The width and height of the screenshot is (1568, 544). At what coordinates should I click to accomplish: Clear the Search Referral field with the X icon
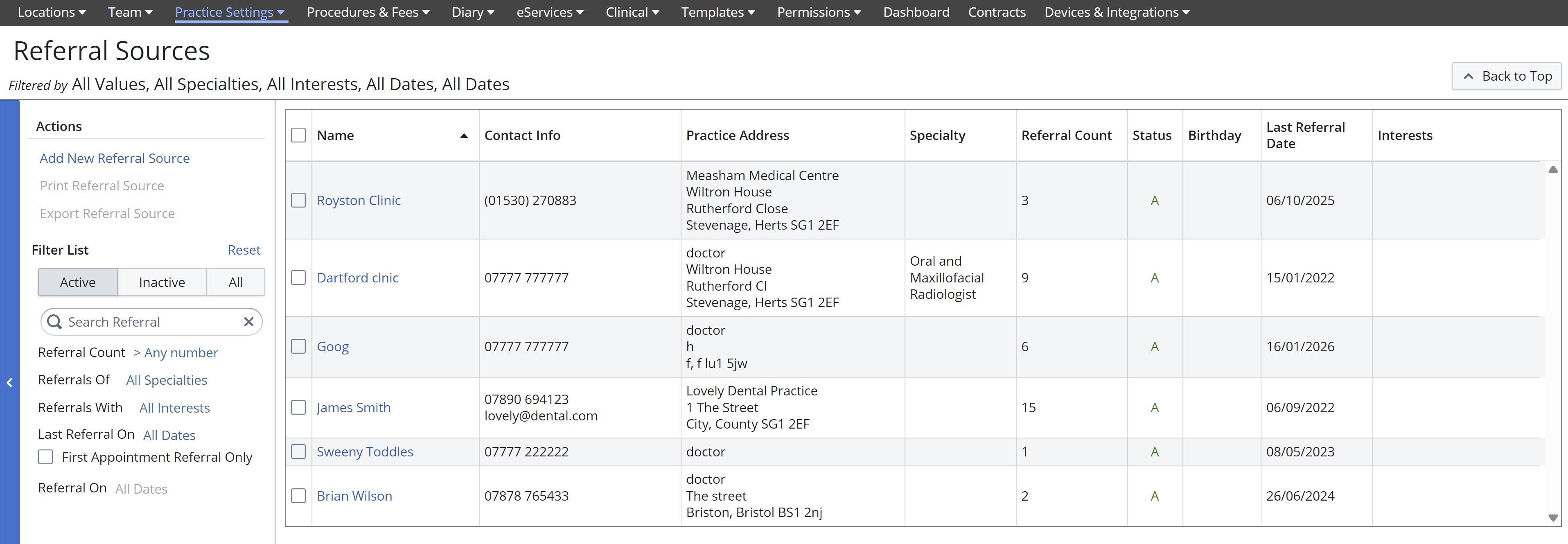click(x=248, y=322)
